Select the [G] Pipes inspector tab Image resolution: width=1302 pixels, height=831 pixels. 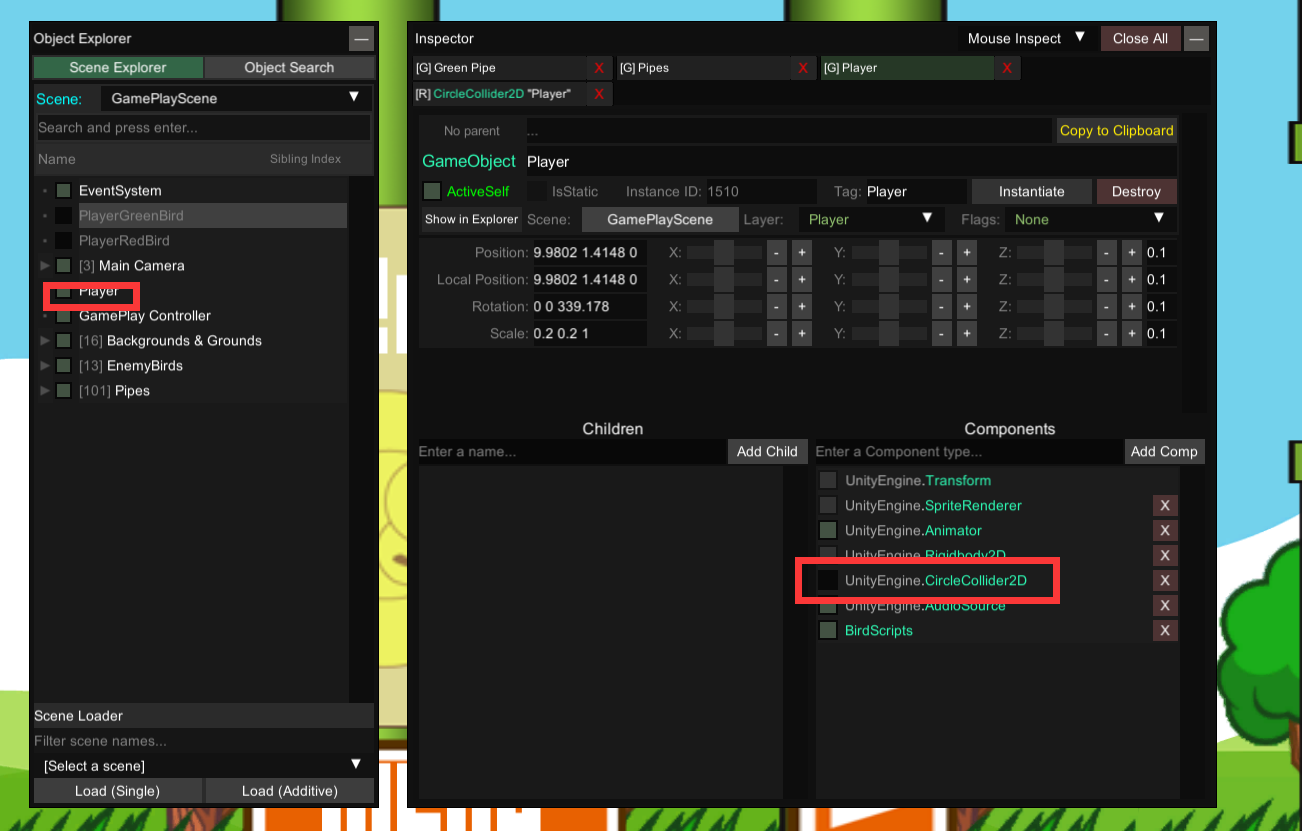click(703, 68)
